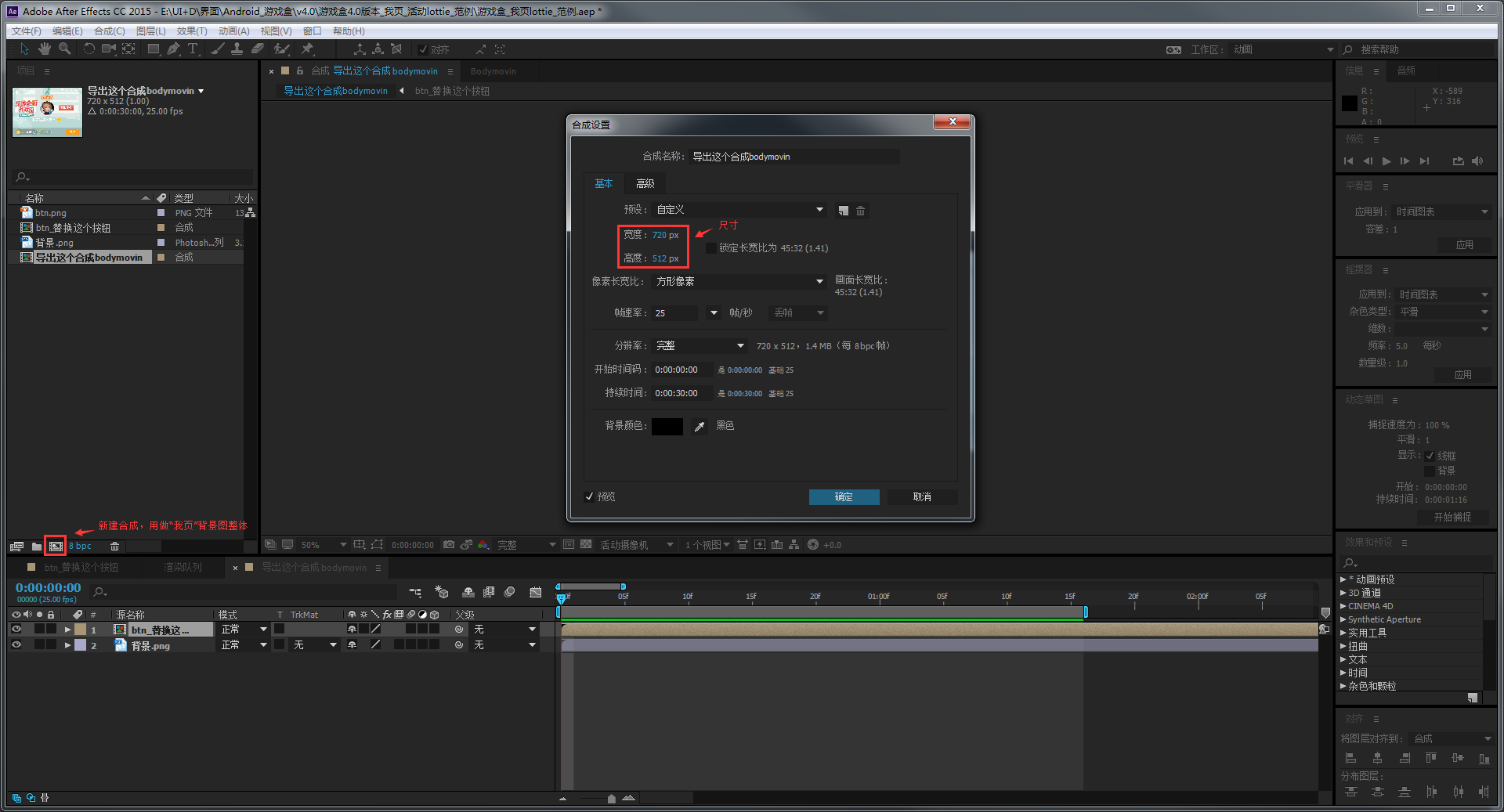
Task: Click the new folder icon in Project panel
Action: [x=36, y=546]
